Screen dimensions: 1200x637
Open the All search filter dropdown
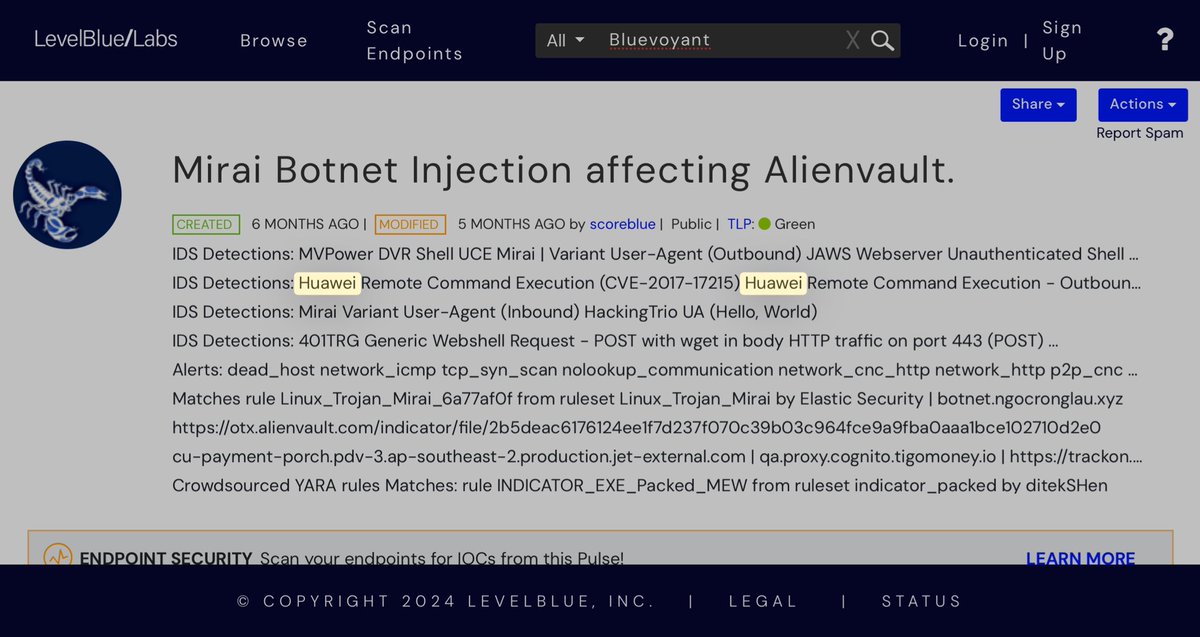(x=565, y=40)
